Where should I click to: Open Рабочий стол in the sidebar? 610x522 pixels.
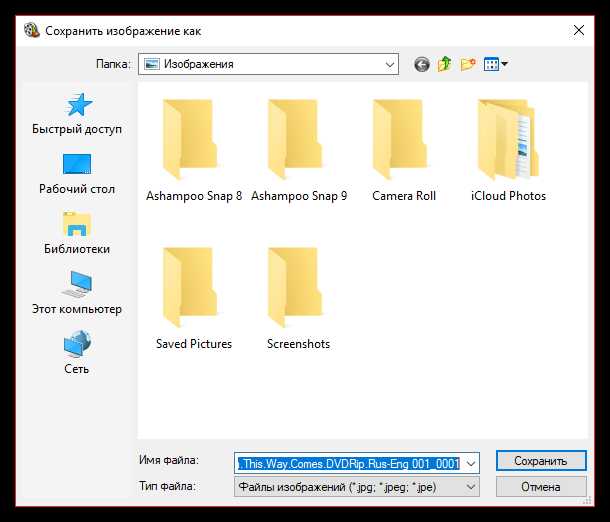pos(77,174)
